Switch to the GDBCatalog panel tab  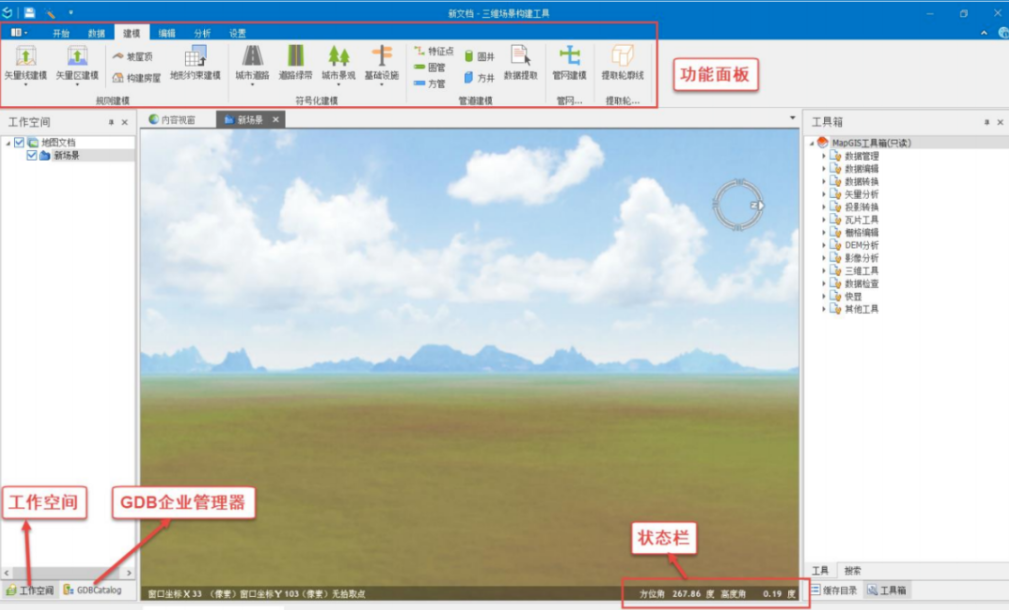pos(92,590)
